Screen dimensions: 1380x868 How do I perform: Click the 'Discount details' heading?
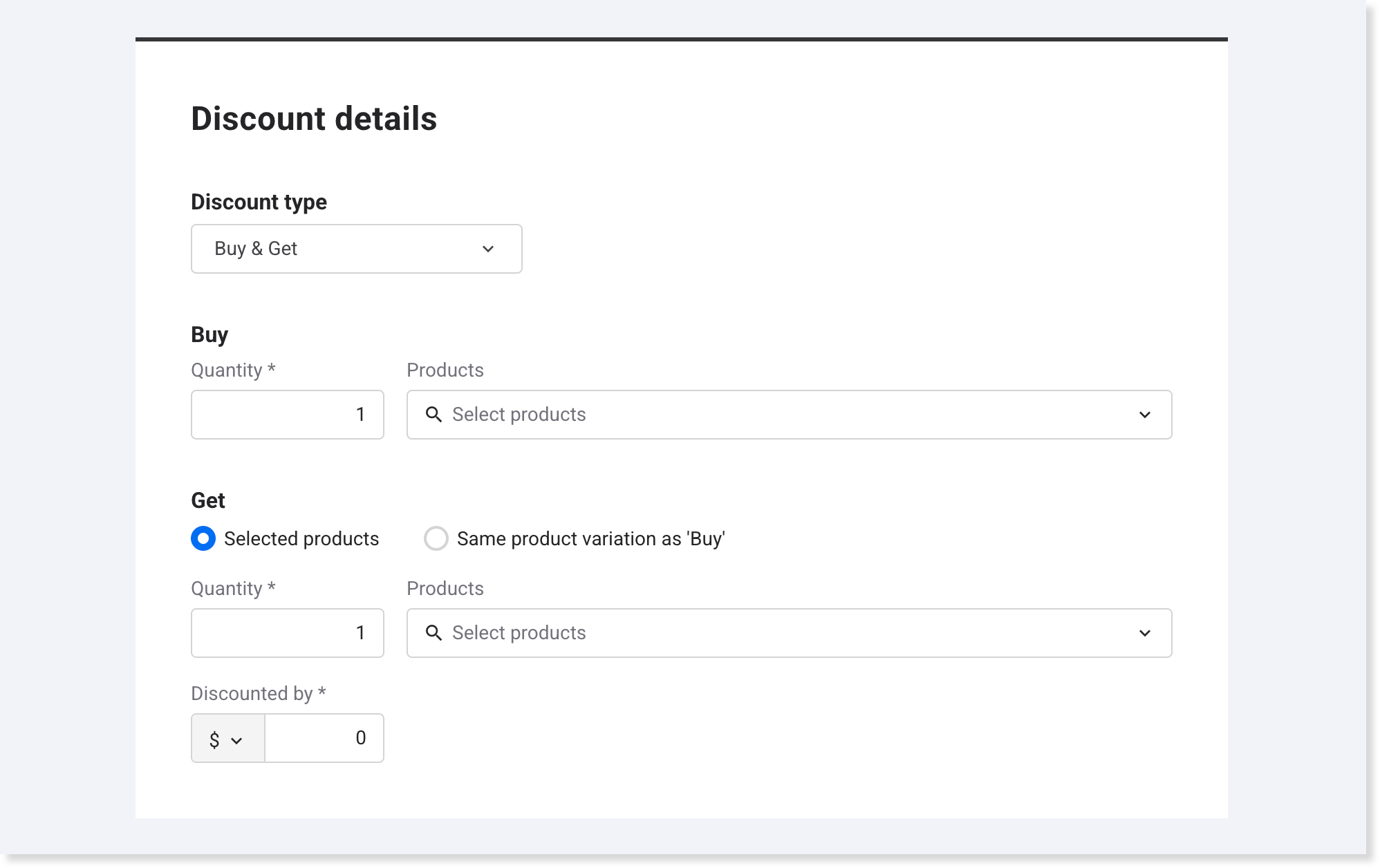coord(314,119)
